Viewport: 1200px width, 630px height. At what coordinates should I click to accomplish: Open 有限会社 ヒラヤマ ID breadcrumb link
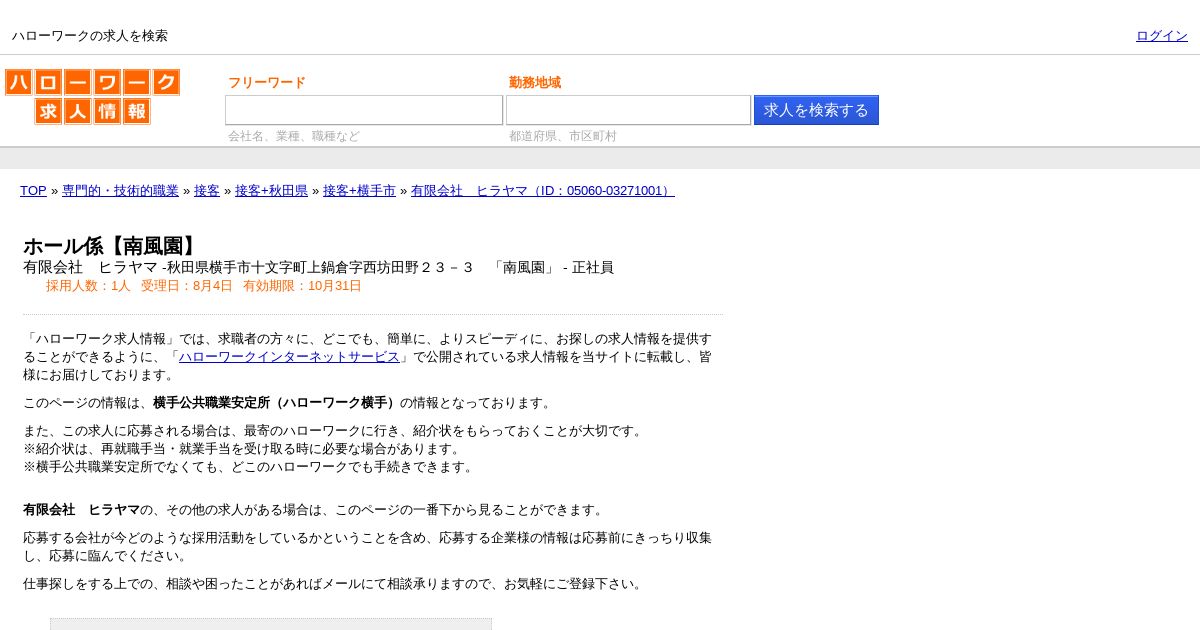click(543, 191)
